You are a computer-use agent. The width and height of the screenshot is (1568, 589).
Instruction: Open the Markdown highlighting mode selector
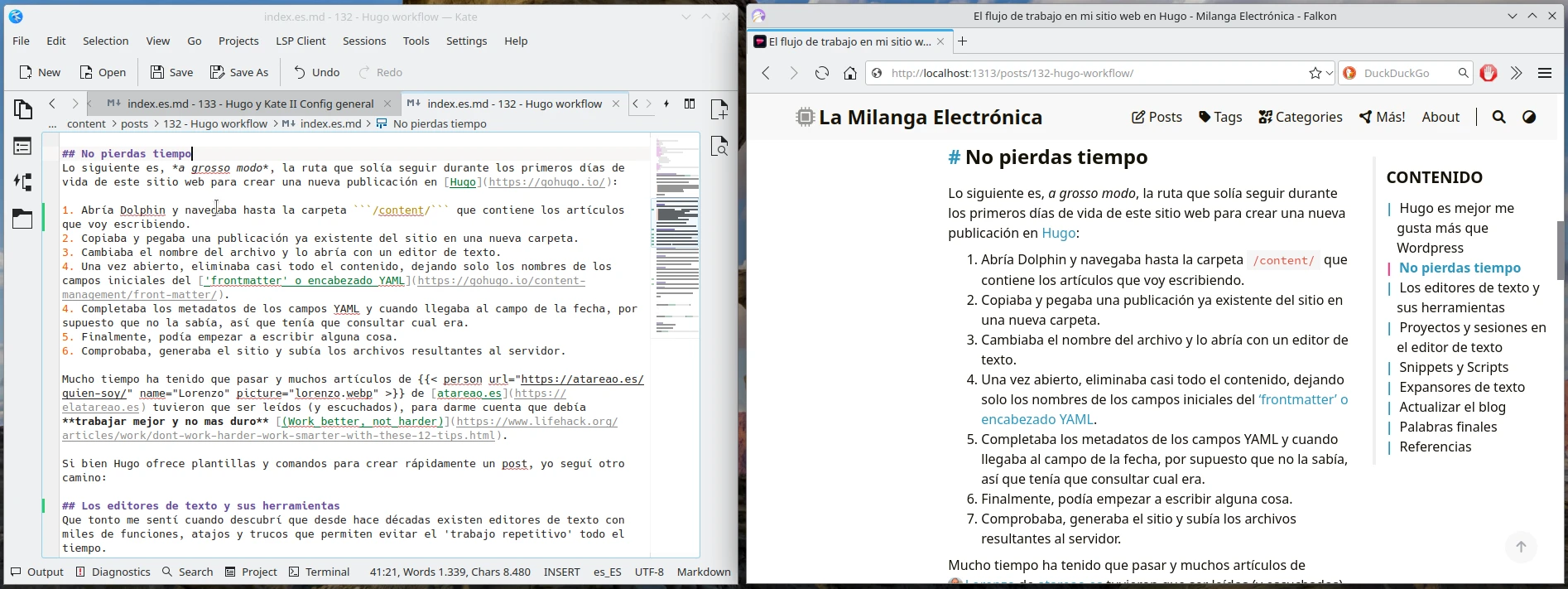[703, 572]
